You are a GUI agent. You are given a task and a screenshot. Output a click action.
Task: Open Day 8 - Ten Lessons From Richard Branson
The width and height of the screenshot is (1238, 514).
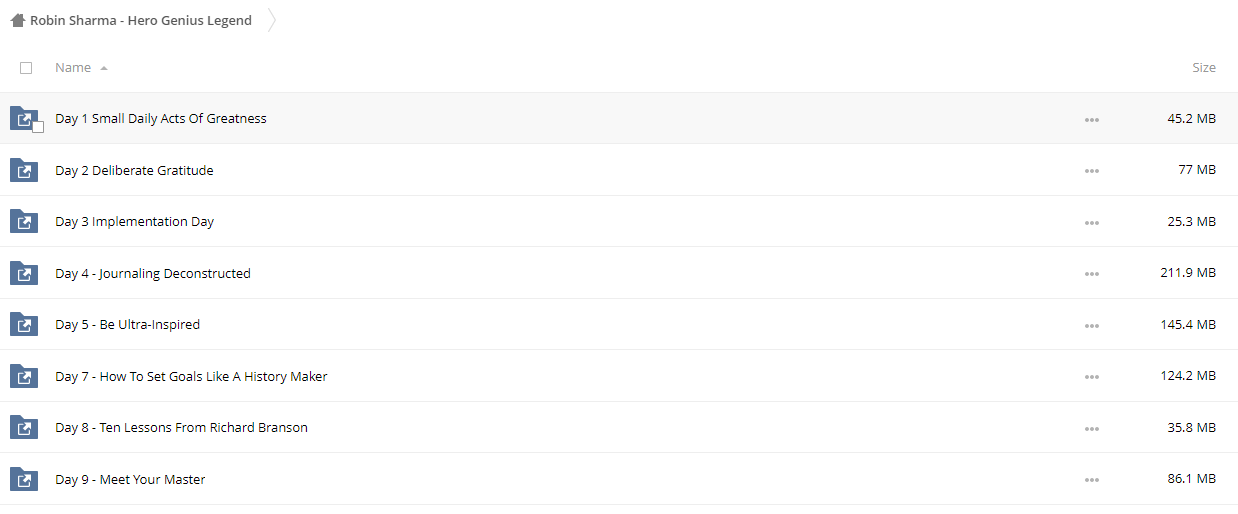pos(181,427)
